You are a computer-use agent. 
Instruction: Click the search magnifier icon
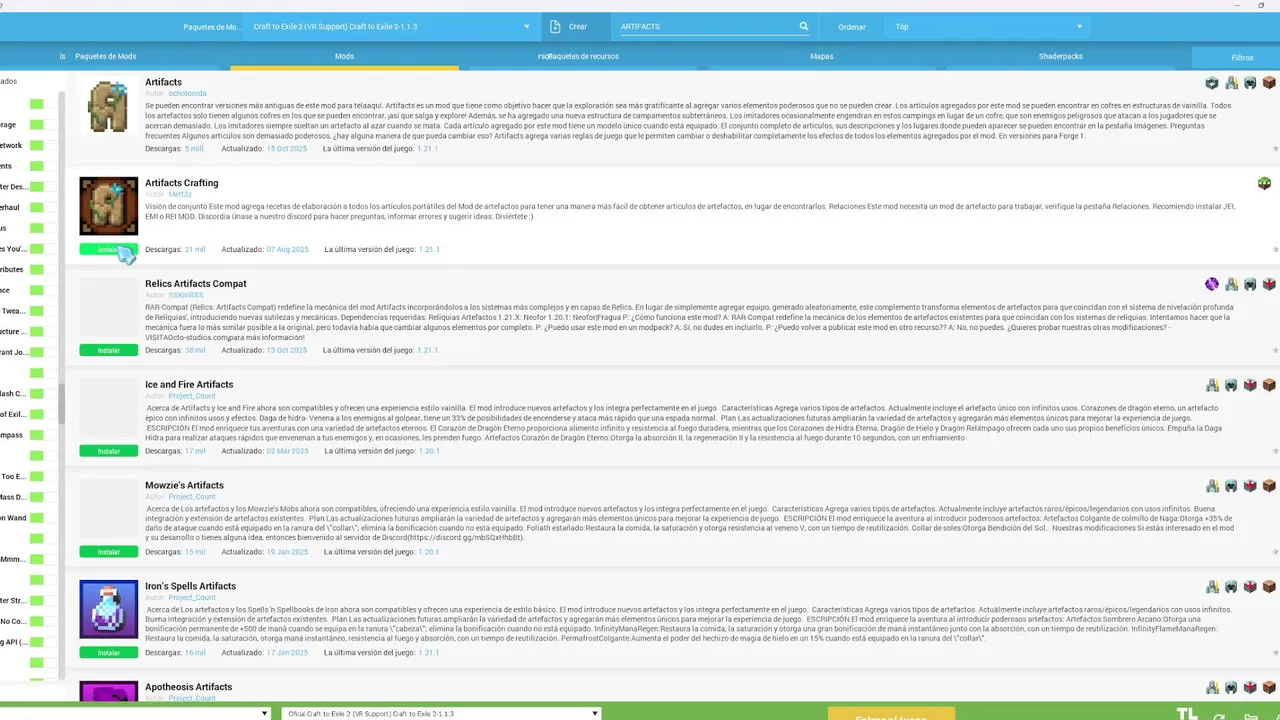click(803, 27)
